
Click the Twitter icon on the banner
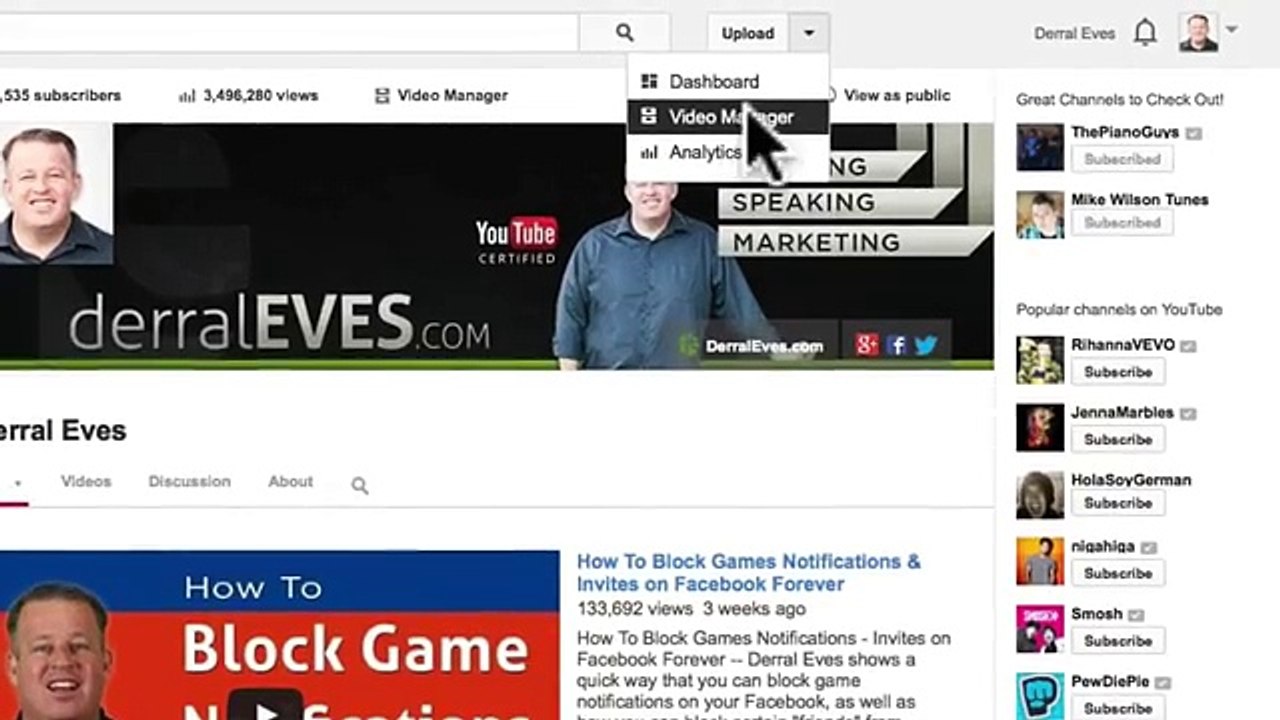click(926, 345)
